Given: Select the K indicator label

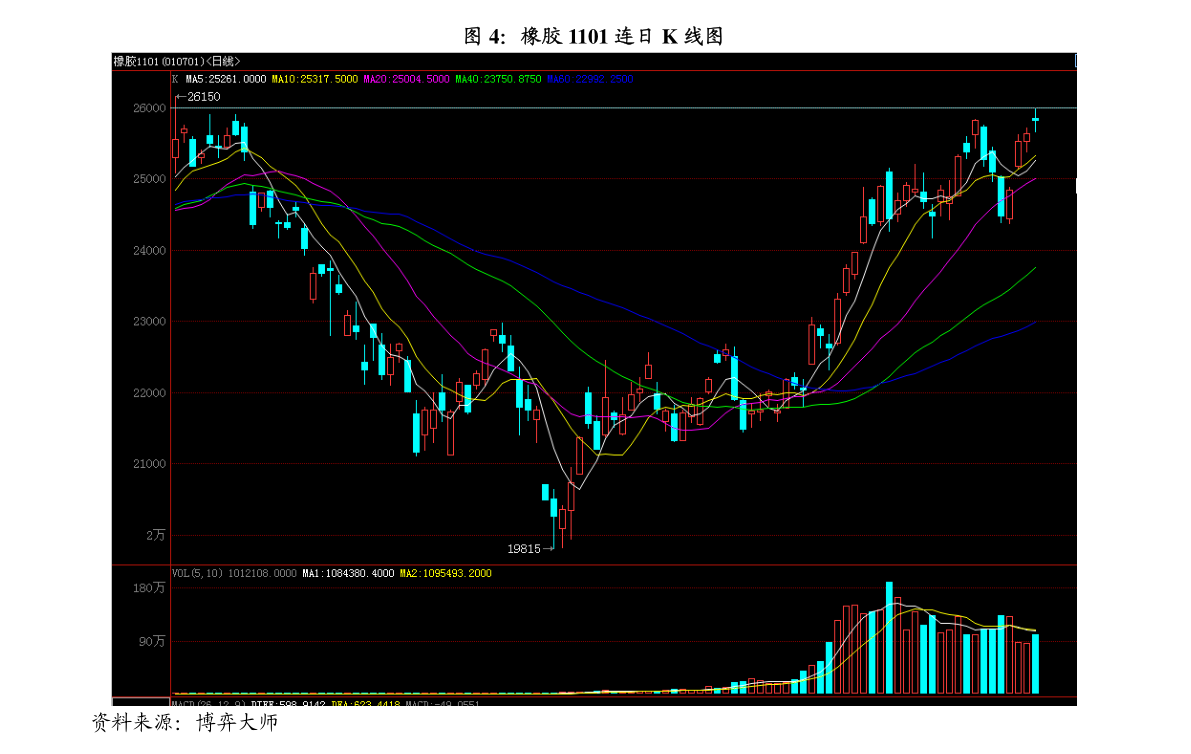Looking at the screenshot, I should point(175,79).
